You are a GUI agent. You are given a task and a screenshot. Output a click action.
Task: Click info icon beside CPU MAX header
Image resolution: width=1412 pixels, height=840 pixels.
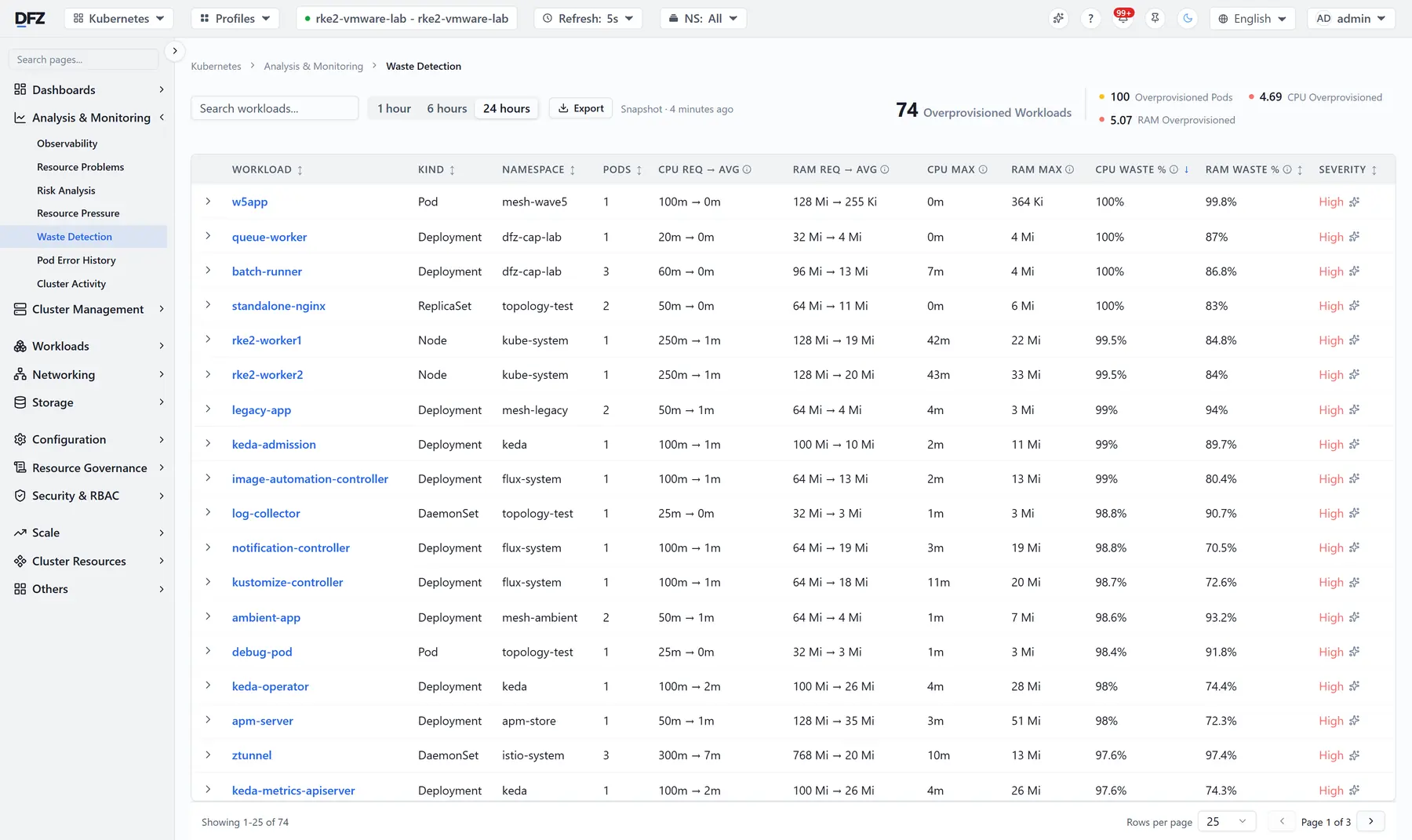(983, 169)
